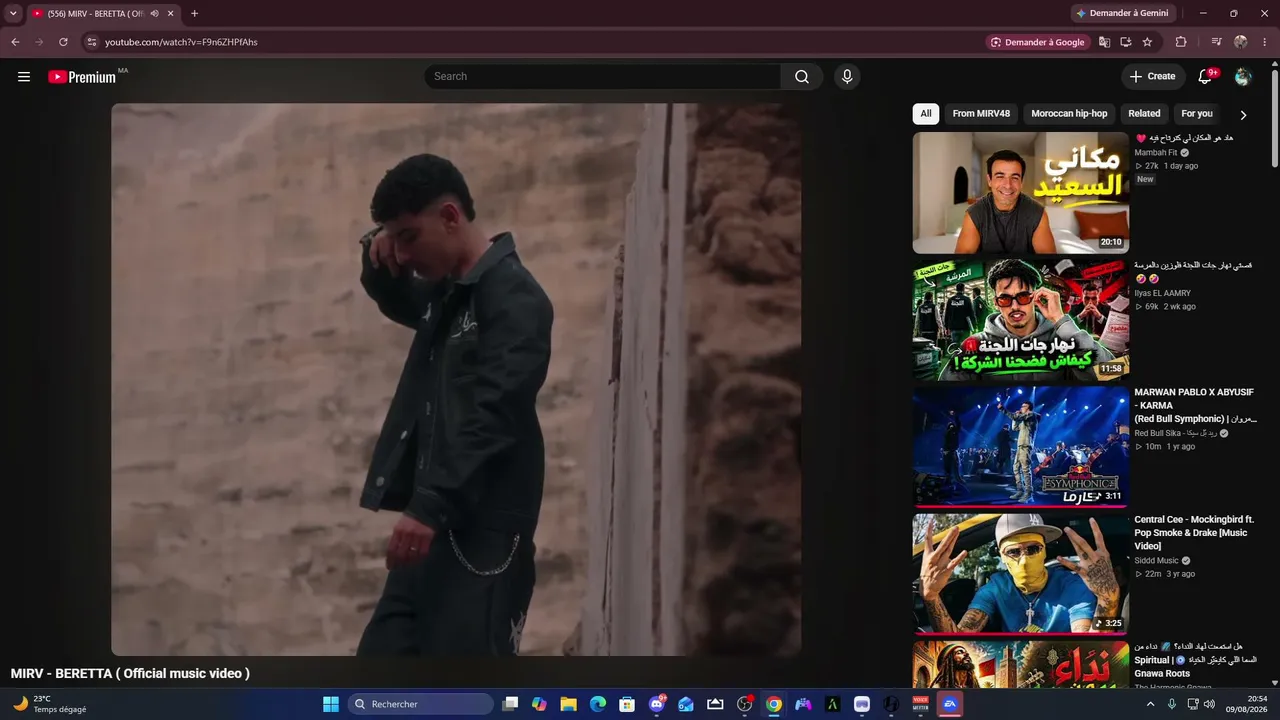The image size is (1280, 720).
Task: Select the From MIRV48 chip
Action: [981, 114]
